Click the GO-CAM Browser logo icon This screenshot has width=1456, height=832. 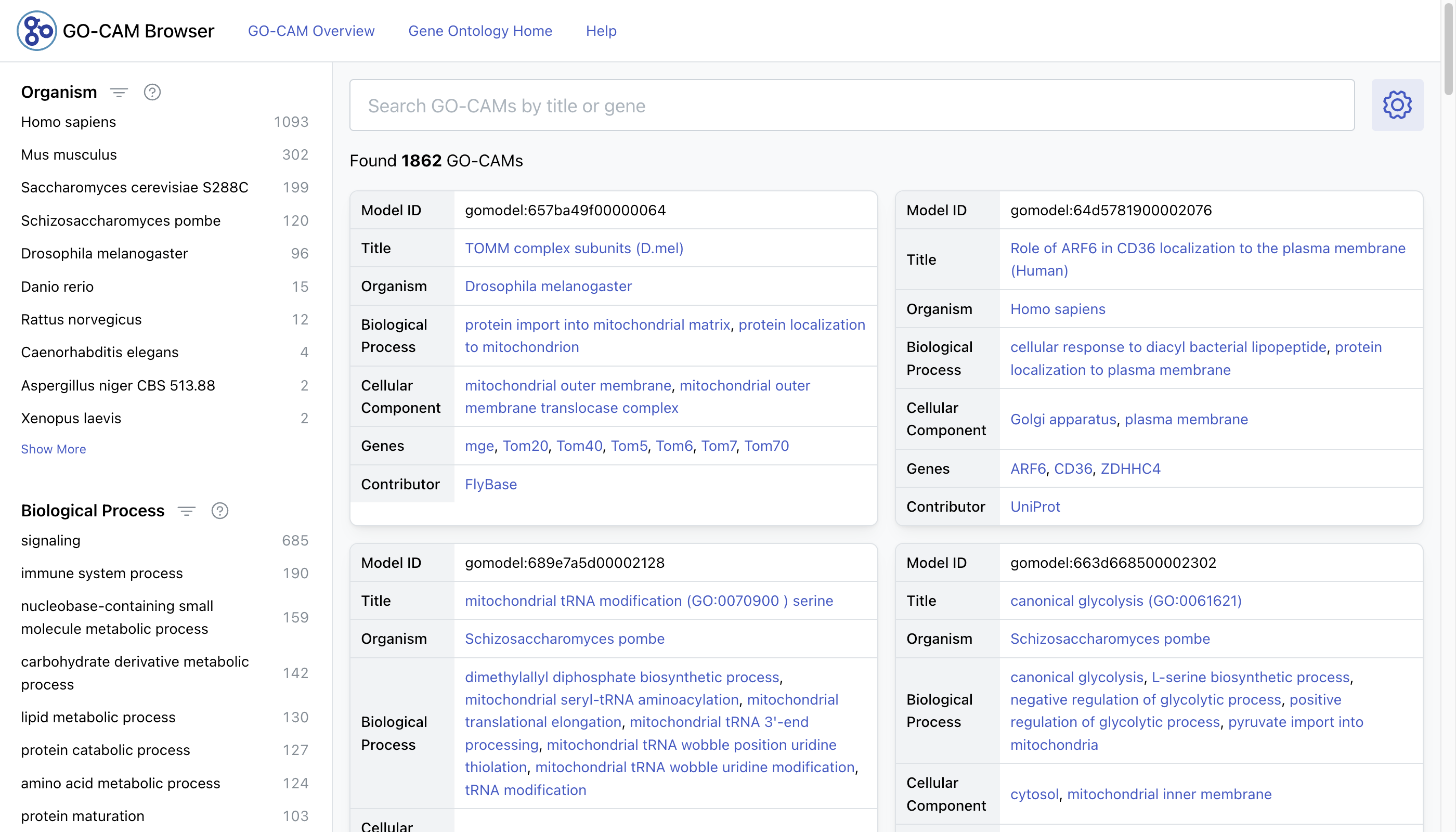pyautogui.click(x=36, y=31)
